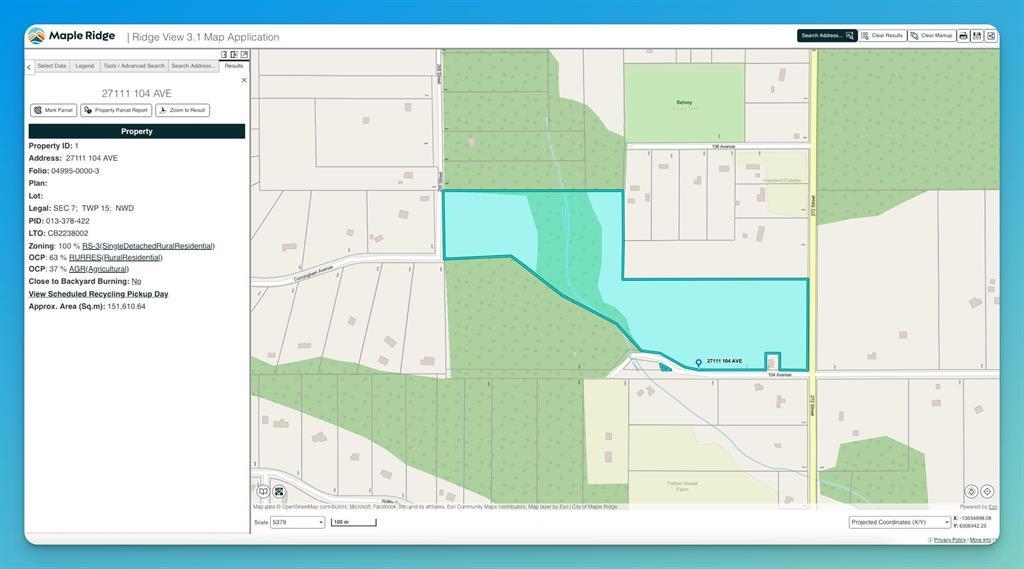
Task: Open the Scale dropdown showing 5379
Action: tap(297, 522)
